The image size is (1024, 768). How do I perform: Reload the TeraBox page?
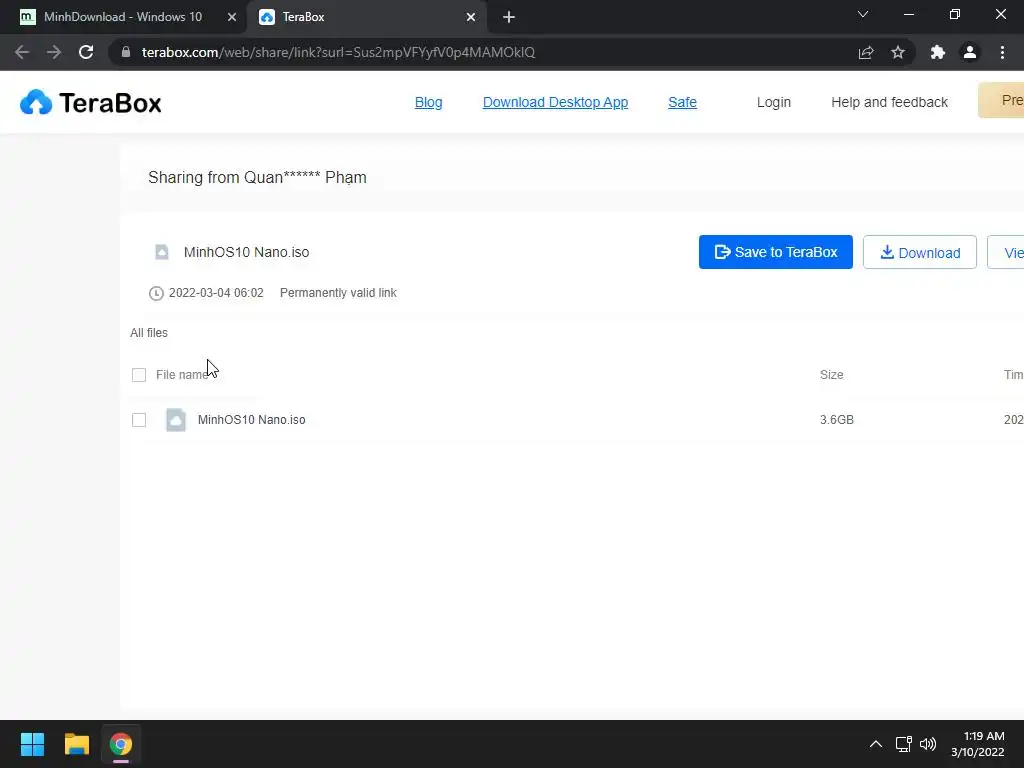coord(86,52)
